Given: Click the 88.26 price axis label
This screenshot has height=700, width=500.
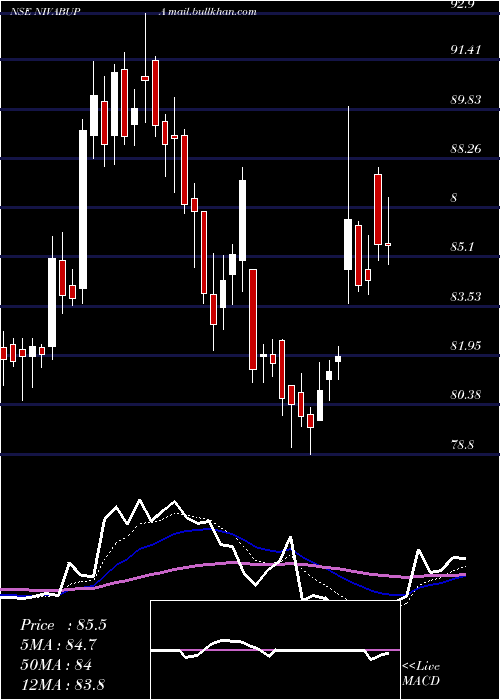Looking at the screenshot, I should tap(466, 148).
